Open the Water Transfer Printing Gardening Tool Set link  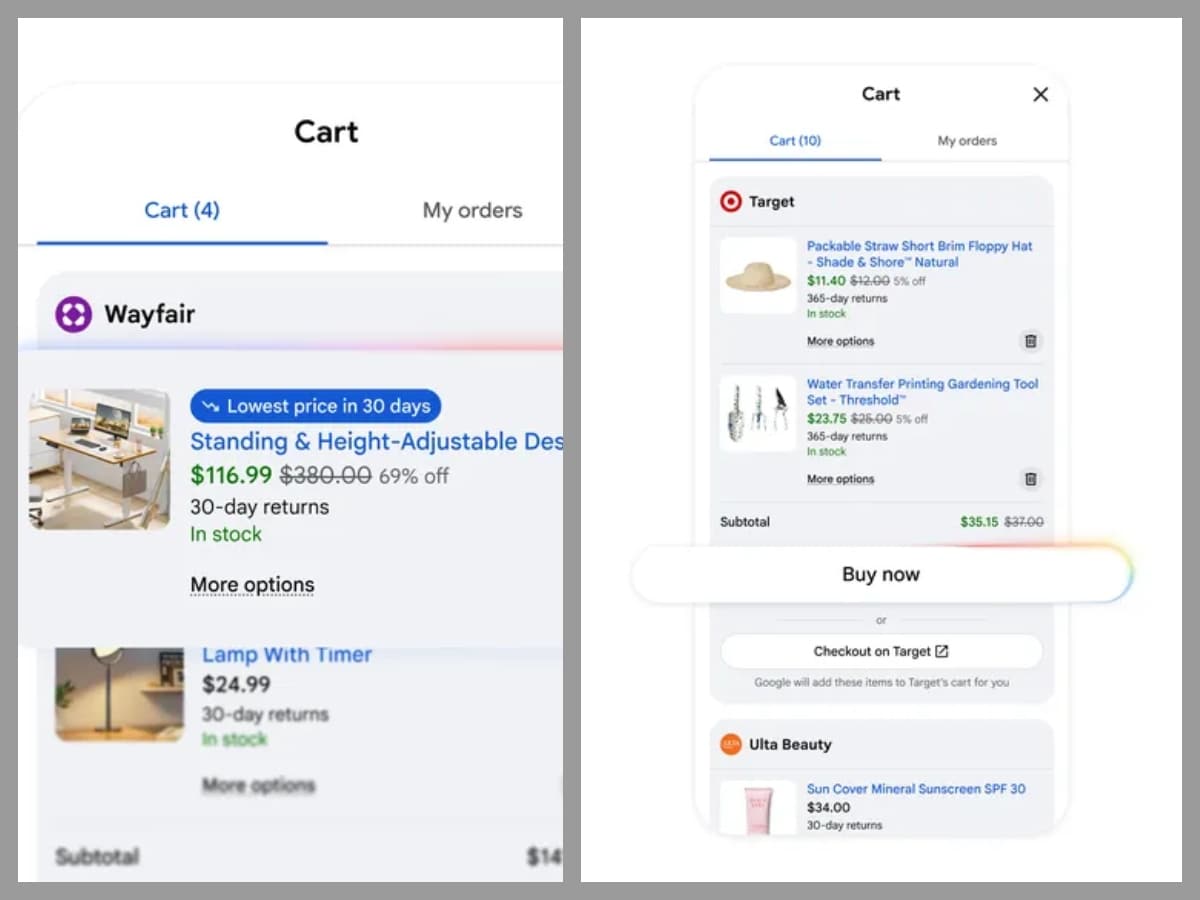[x=922, y=392]
